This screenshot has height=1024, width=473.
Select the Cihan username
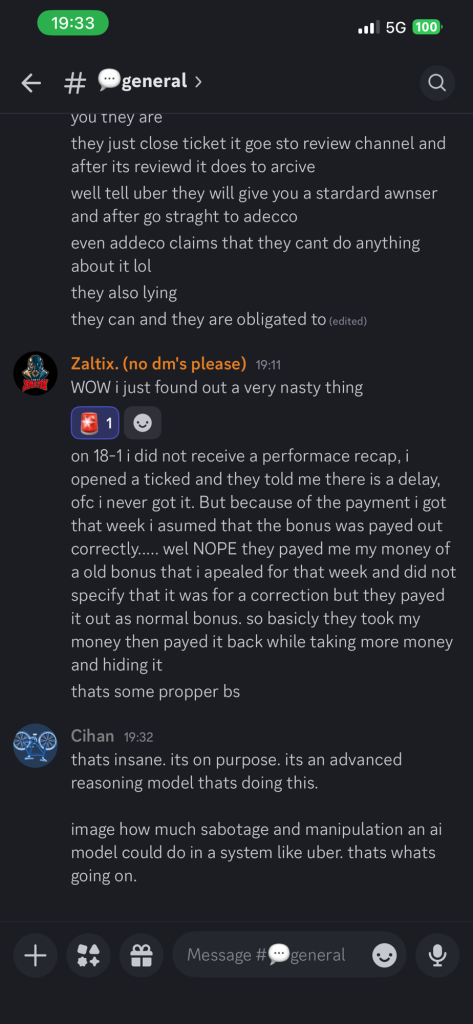pyautogui.click(x=92, y=736)
